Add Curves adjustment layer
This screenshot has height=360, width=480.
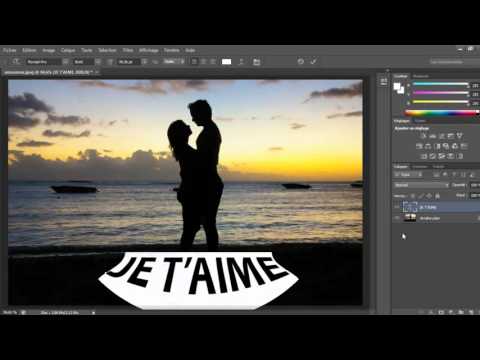point(442,136)
